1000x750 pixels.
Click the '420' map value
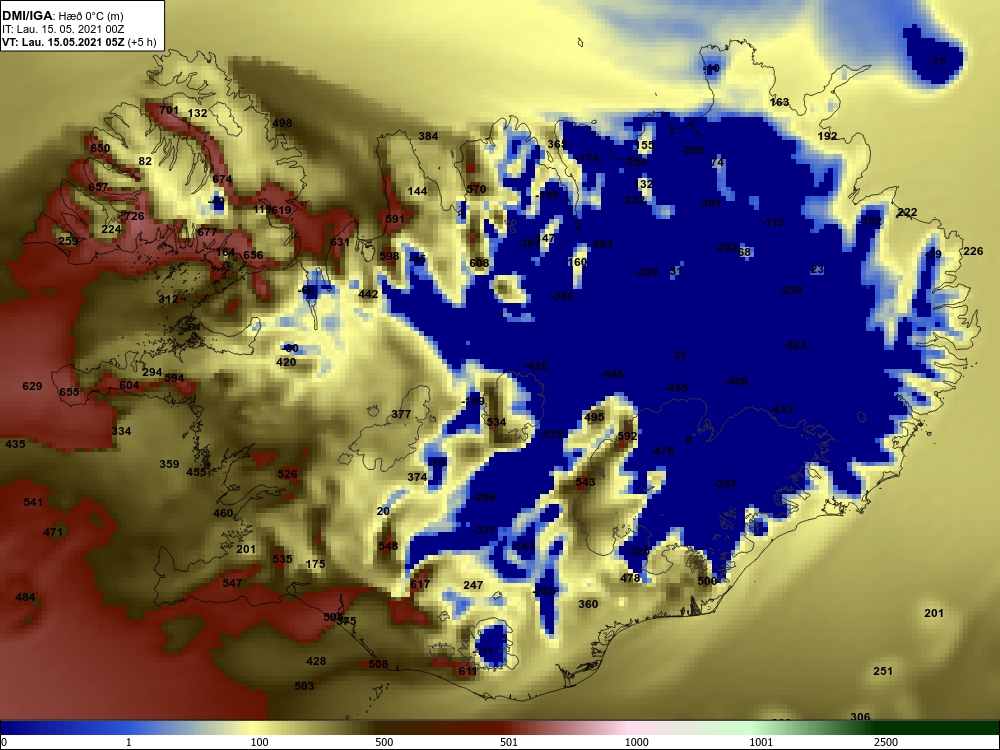pos(286,362)
